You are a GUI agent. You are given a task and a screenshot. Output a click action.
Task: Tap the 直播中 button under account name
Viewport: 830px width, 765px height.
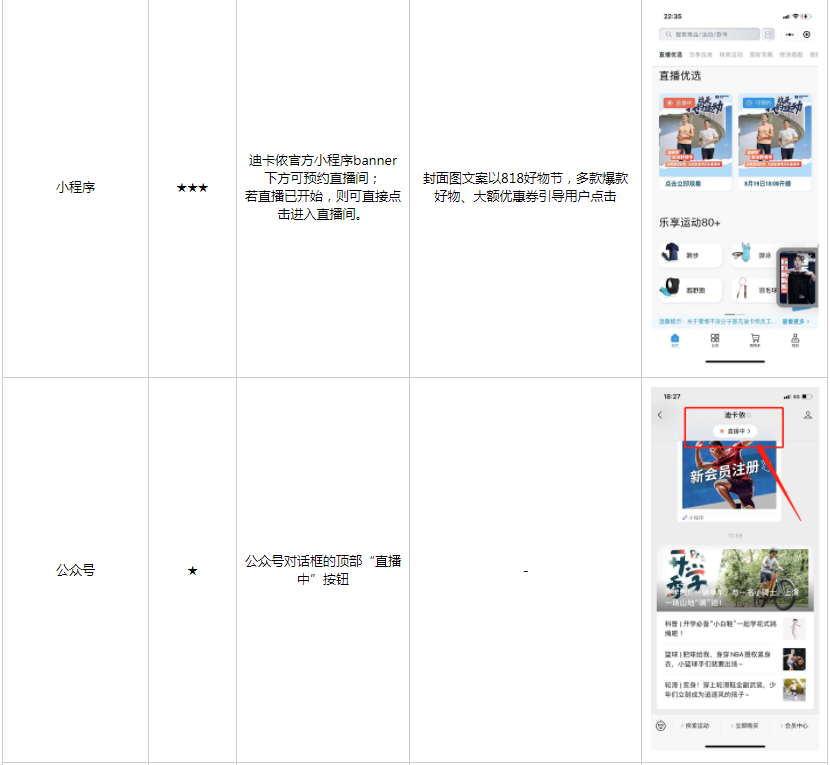coord(735,431)
